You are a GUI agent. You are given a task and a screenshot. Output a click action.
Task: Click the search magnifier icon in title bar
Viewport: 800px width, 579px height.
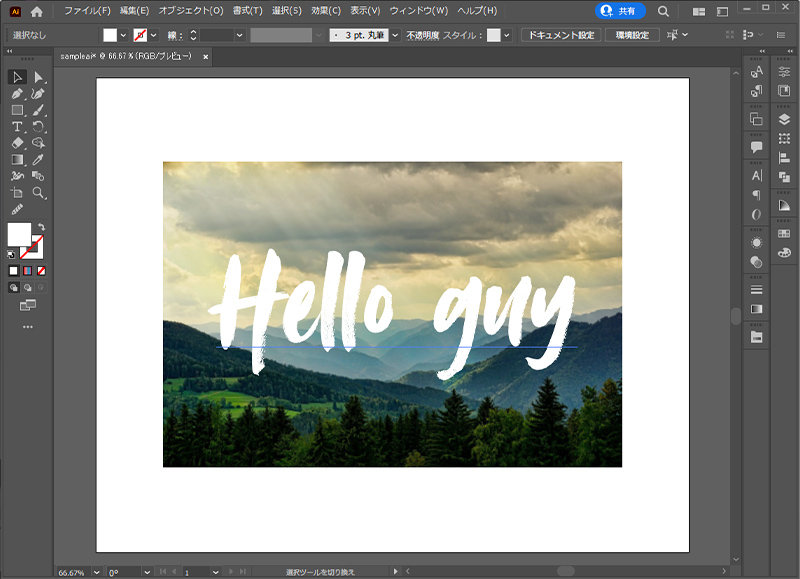[663, 11]
